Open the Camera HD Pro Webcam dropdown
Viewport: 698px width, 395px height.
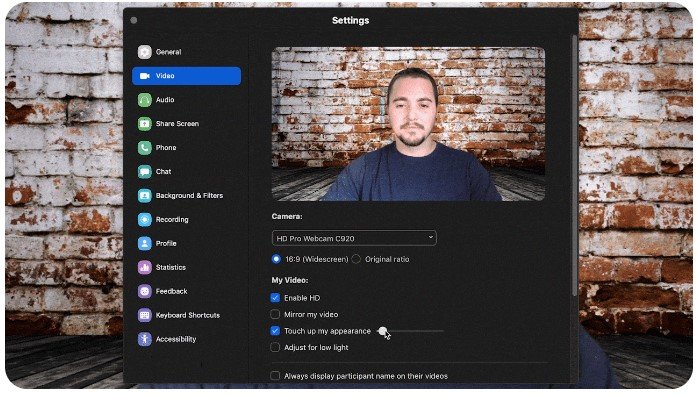click(354, 238)
